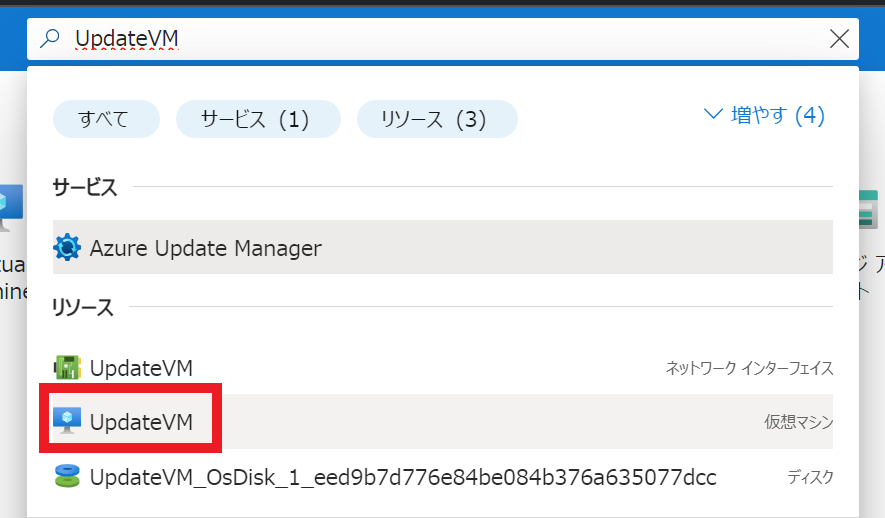Click the ディスク type label
This screenshot has width=885, height=518.
[810, 477]
